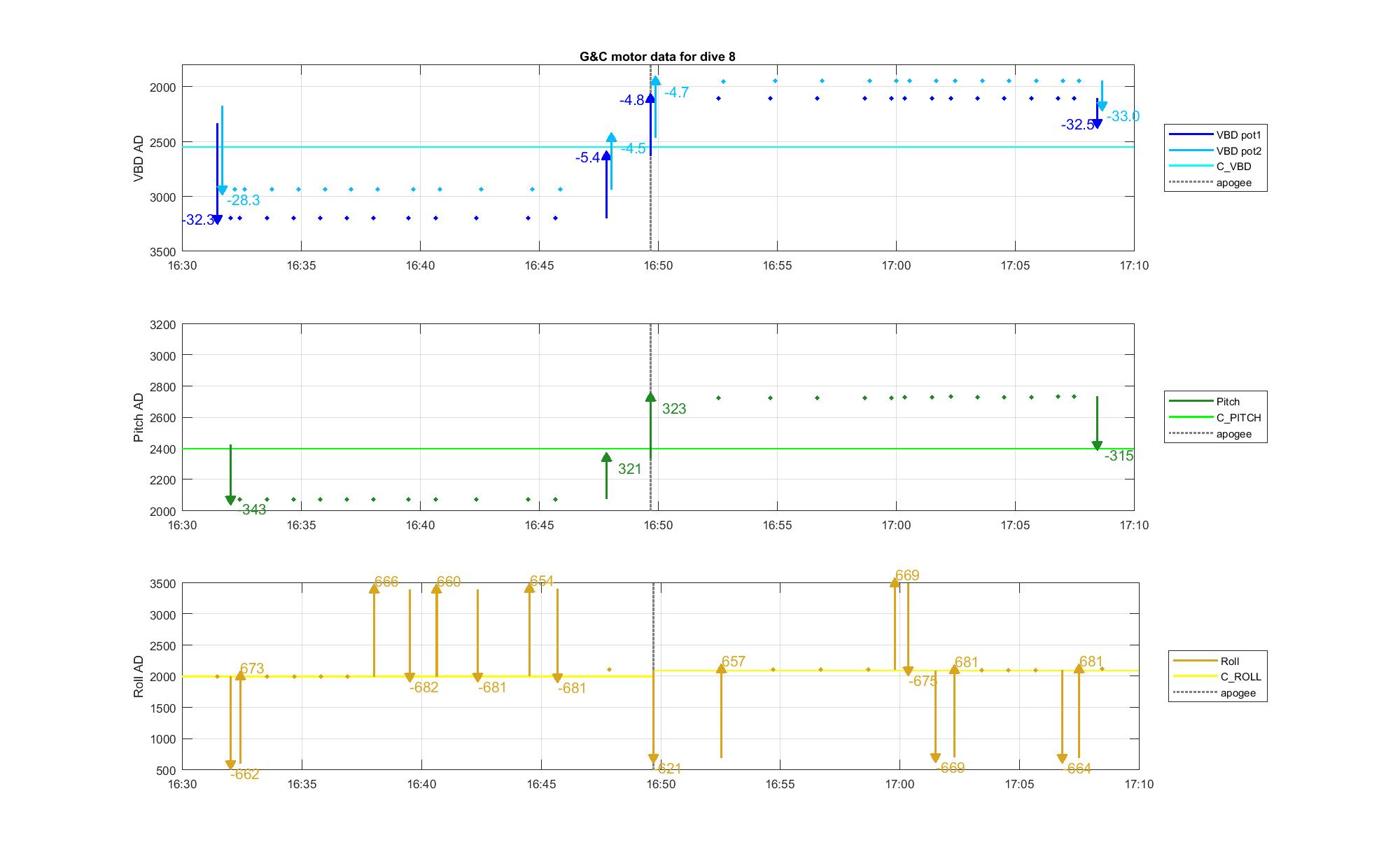Click the '-4.7' VBD annotation
The width and height of the screenshot is (1400, 866).
(x=676, y=93)
